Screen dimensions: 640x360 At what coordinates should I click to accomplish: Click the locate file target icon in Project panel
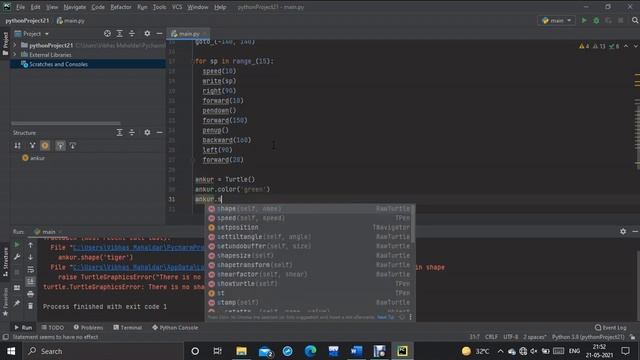coord(107,33)
